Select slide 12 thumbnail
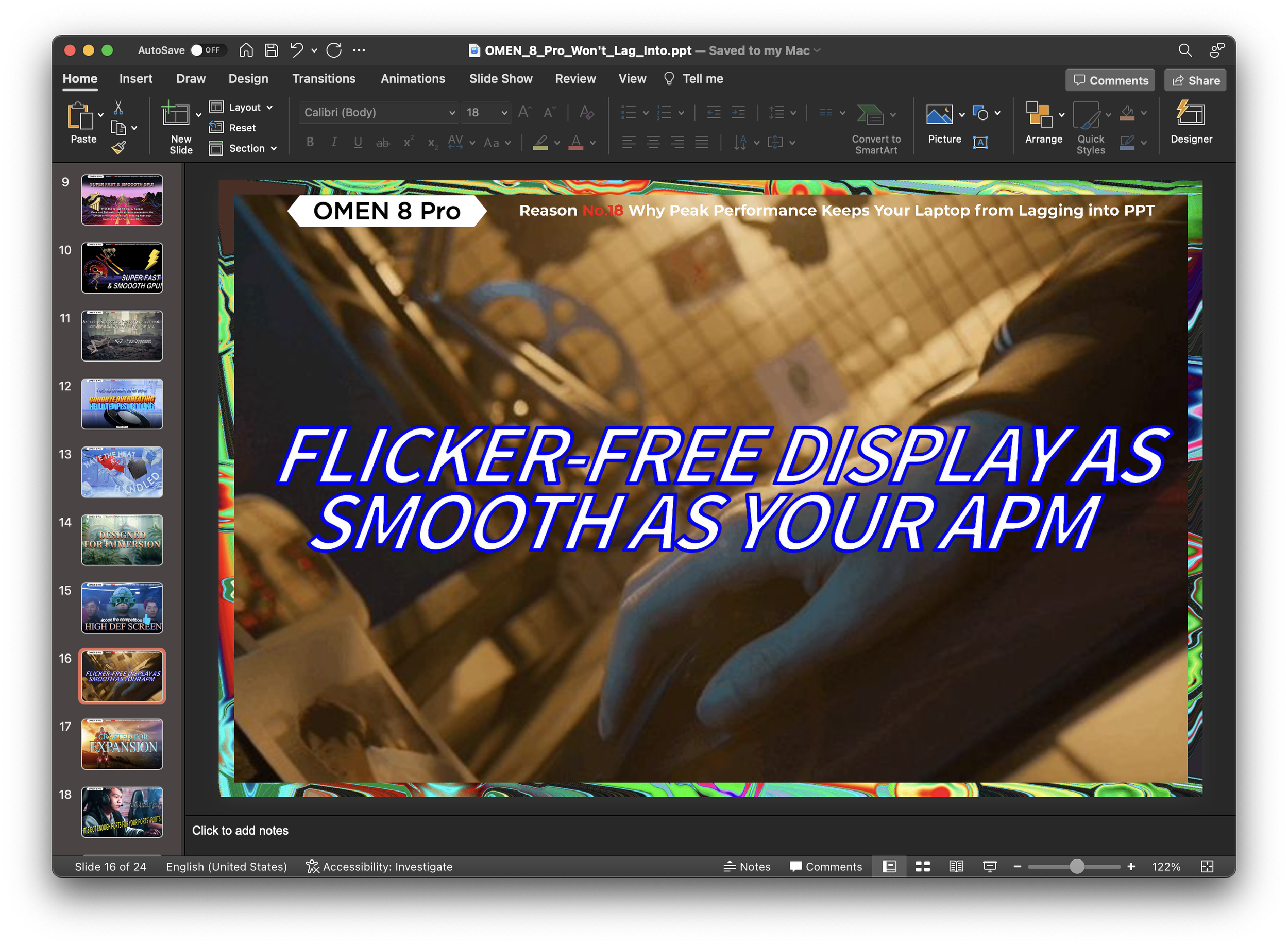The image size is (1288, 946). [122, 404]
